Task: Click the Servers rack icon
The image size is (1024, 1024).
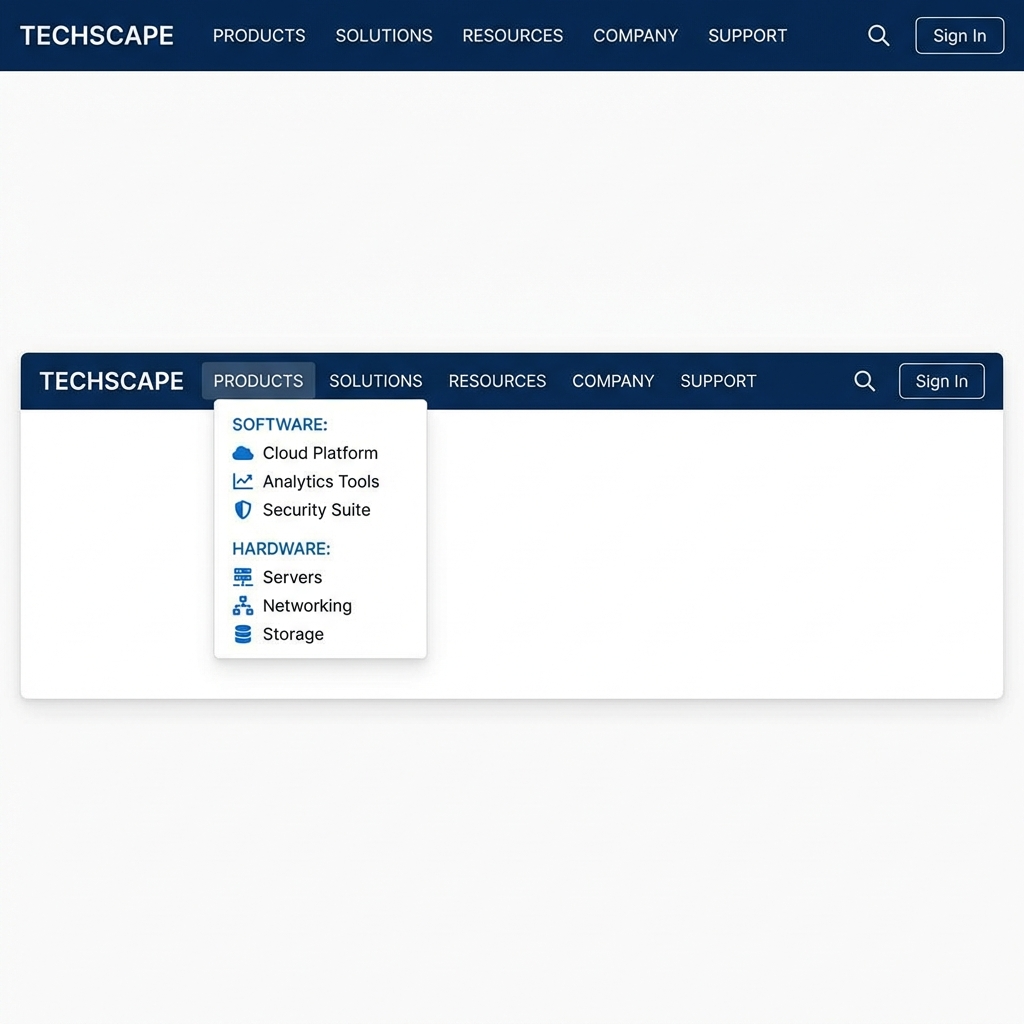Action: point(242,577)
